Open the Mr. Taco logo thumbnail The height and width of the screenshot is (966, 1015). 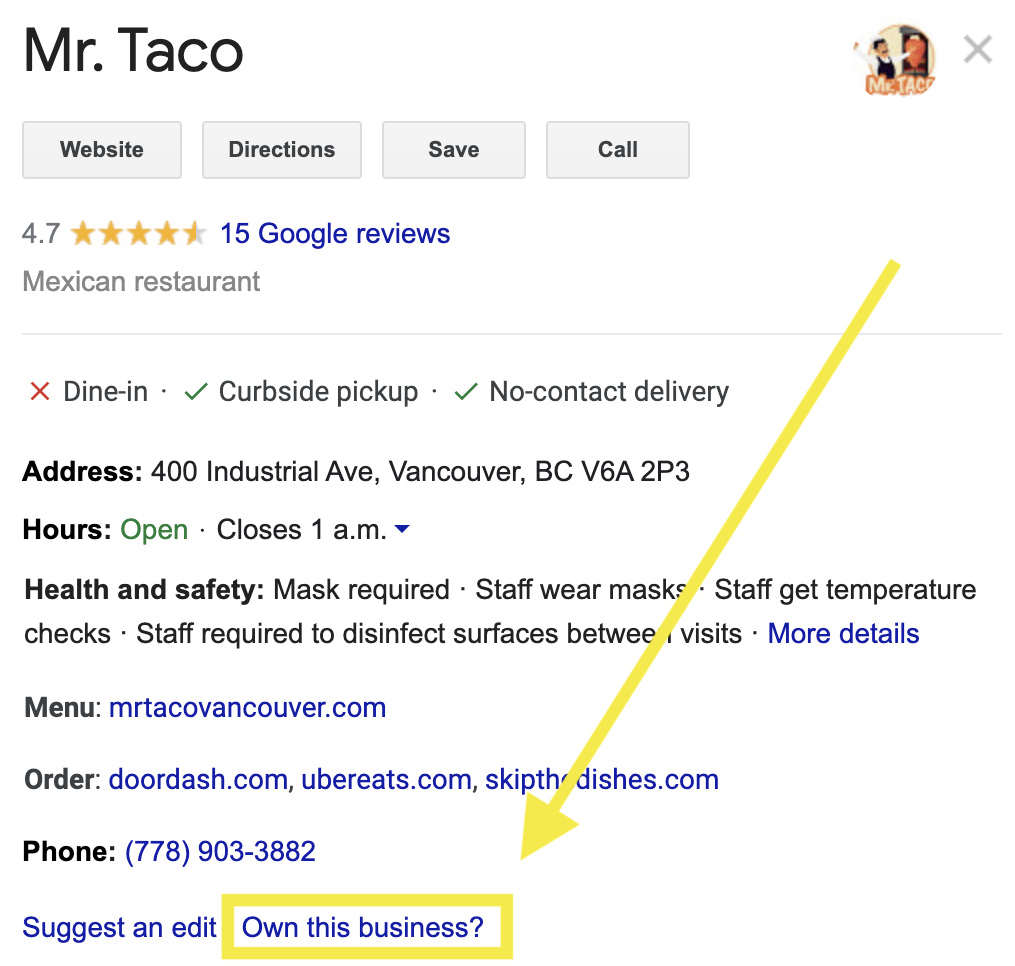tap(895, 59)
